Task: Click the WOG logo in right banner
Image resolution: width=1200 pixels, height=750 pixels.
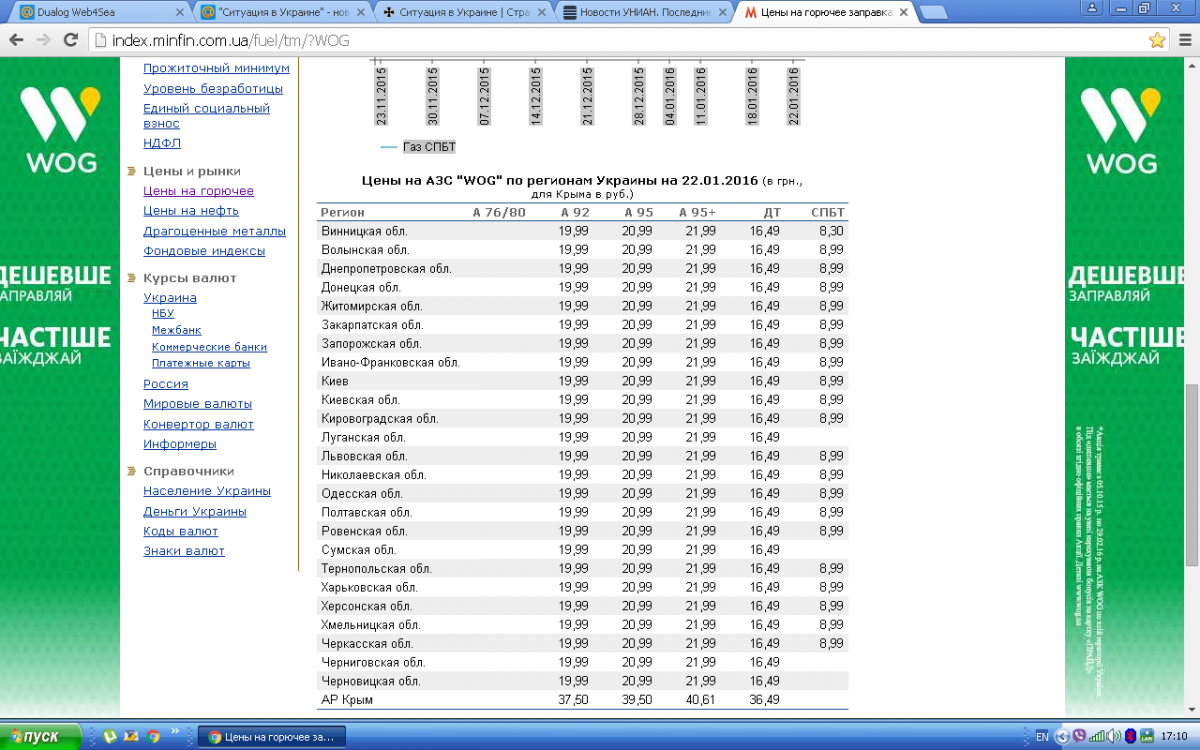Action: pyautogui.click(x=1121, y=130)
